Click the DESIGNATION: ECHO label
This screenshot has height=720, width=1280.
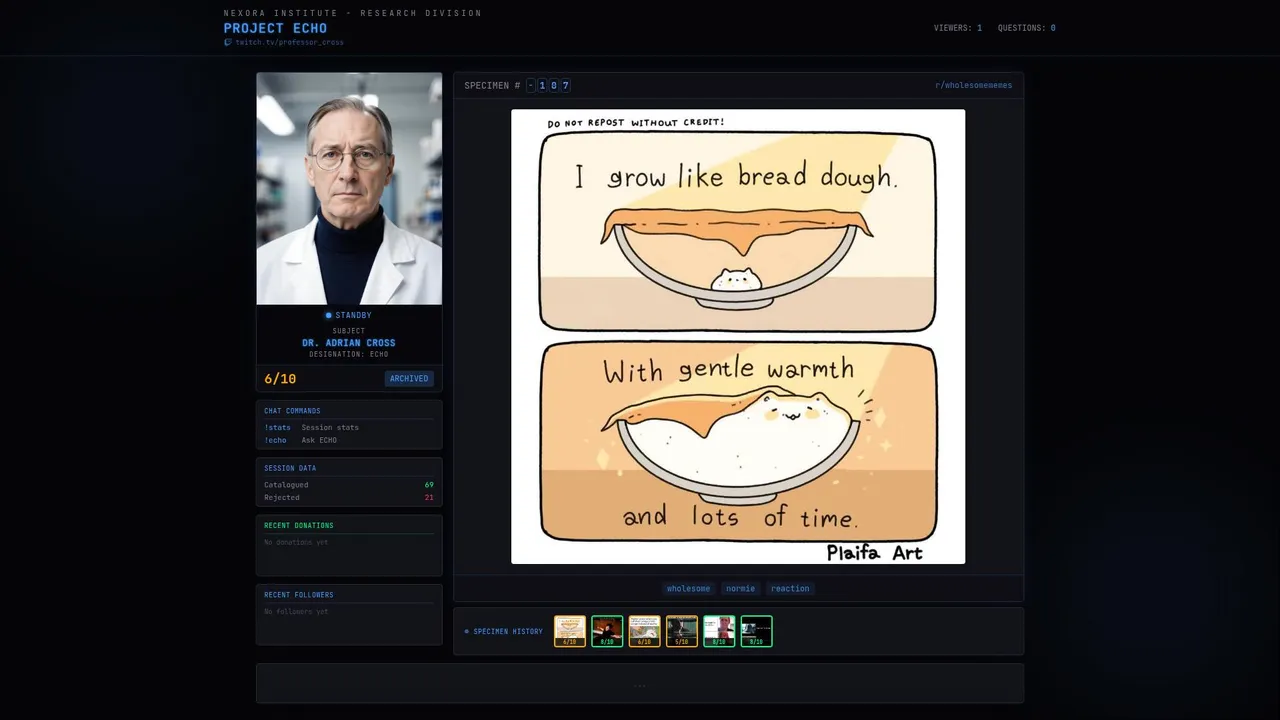(x=349, y=355)
